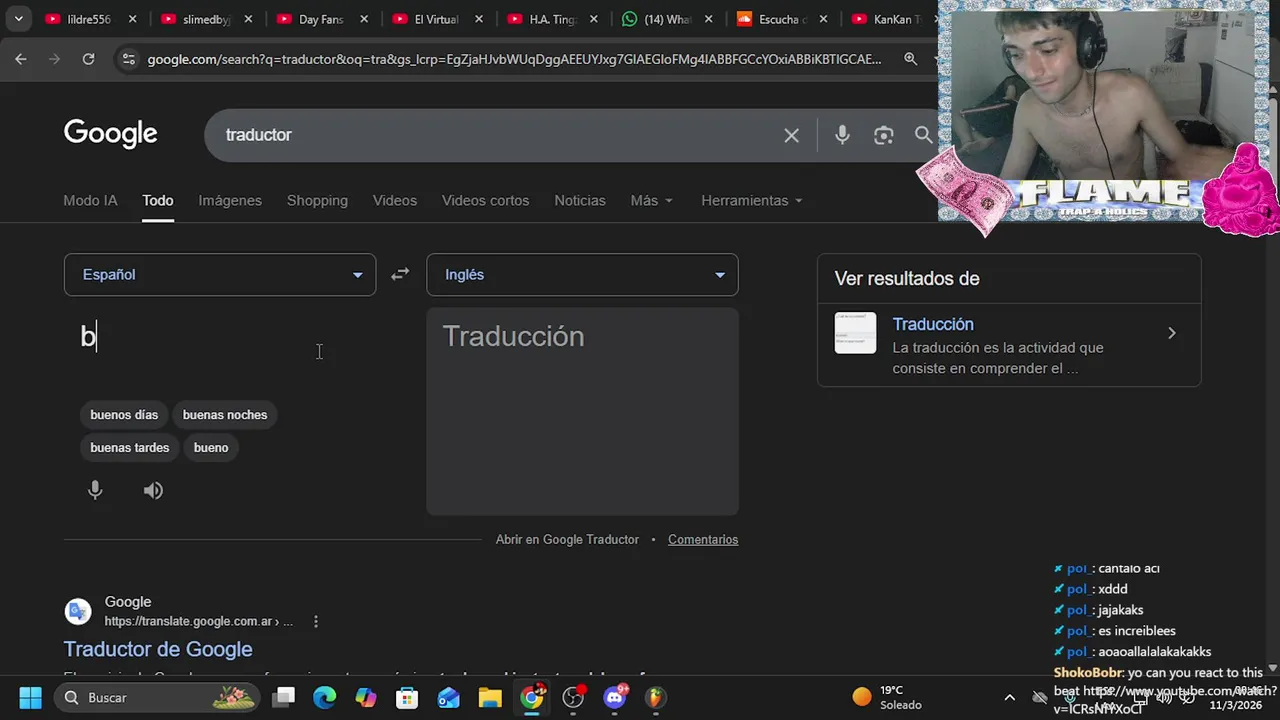Switch to the WhatsApp (14) tab

point(668,19)
